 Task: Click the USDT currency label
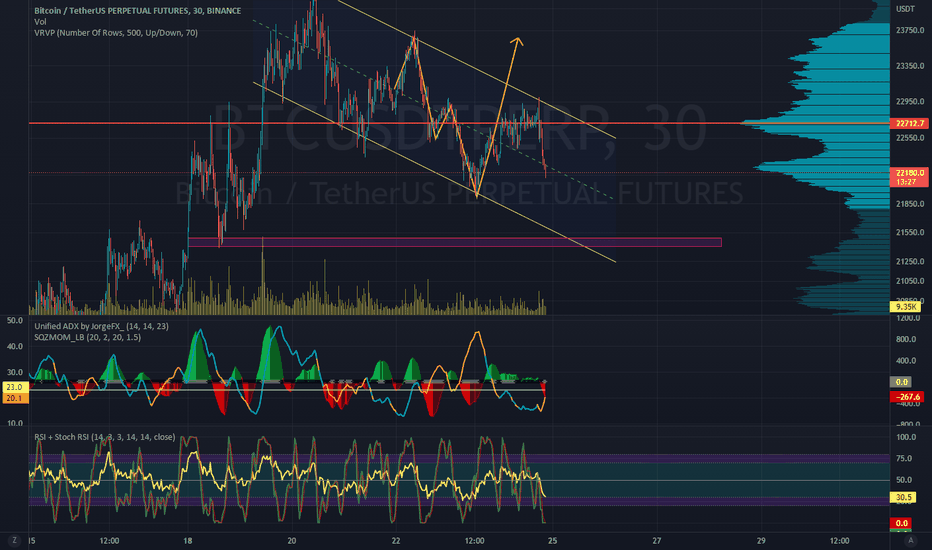(x=905, y=9)
